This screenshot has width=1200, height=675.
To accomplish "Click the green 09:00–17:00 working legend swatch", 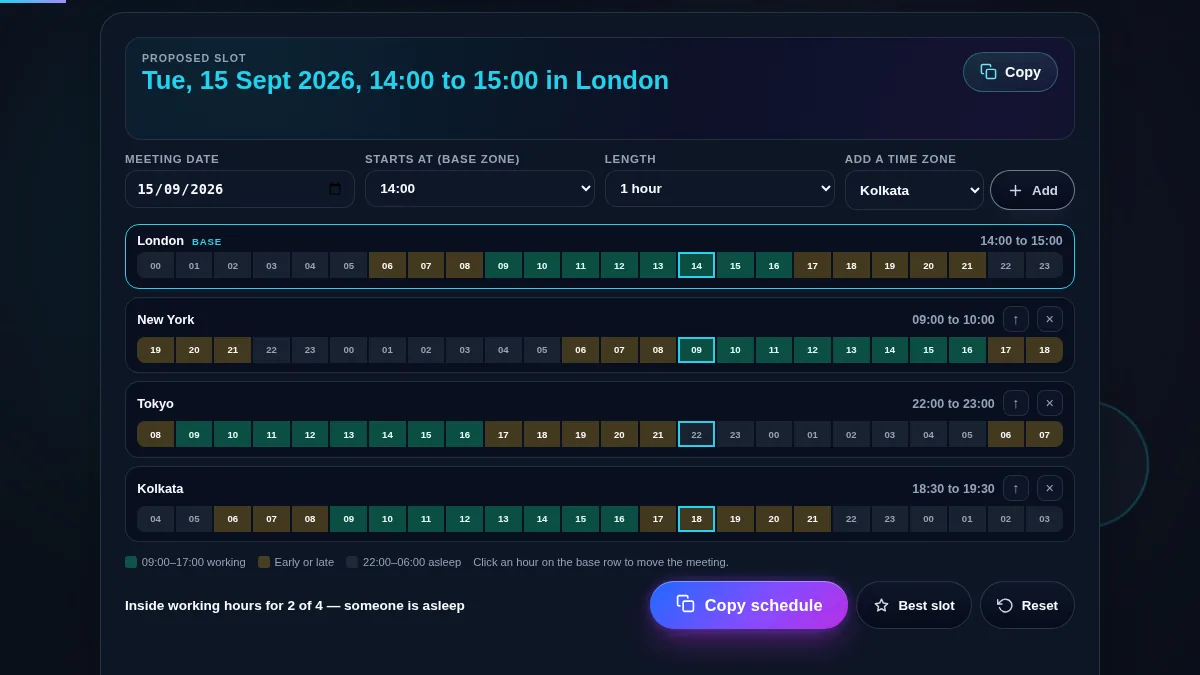I will (x=131, y=562).
